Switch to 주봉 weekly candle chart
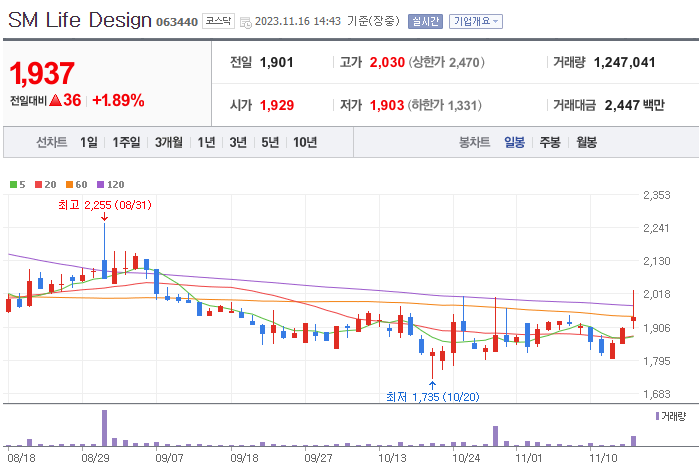Viewport: 699px width, 467px height. tap(550, 143)
